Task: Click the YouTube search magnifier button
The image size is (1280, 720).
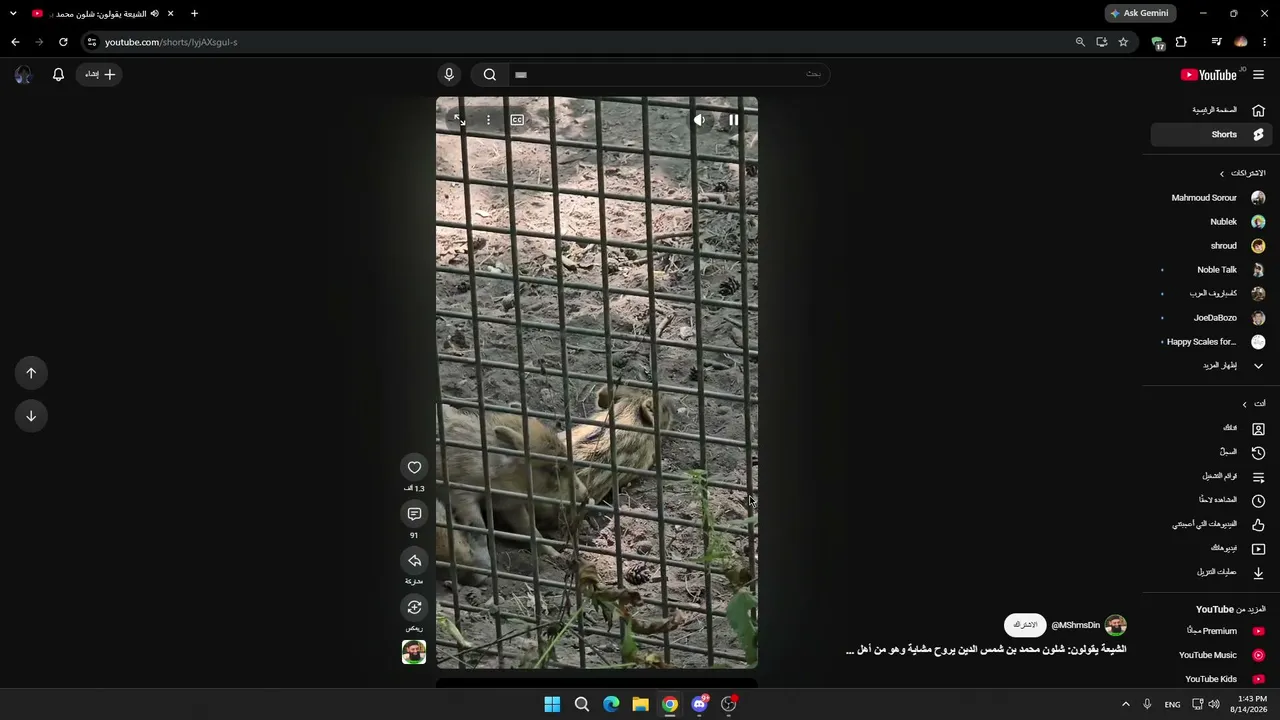Action: point(490,74)
